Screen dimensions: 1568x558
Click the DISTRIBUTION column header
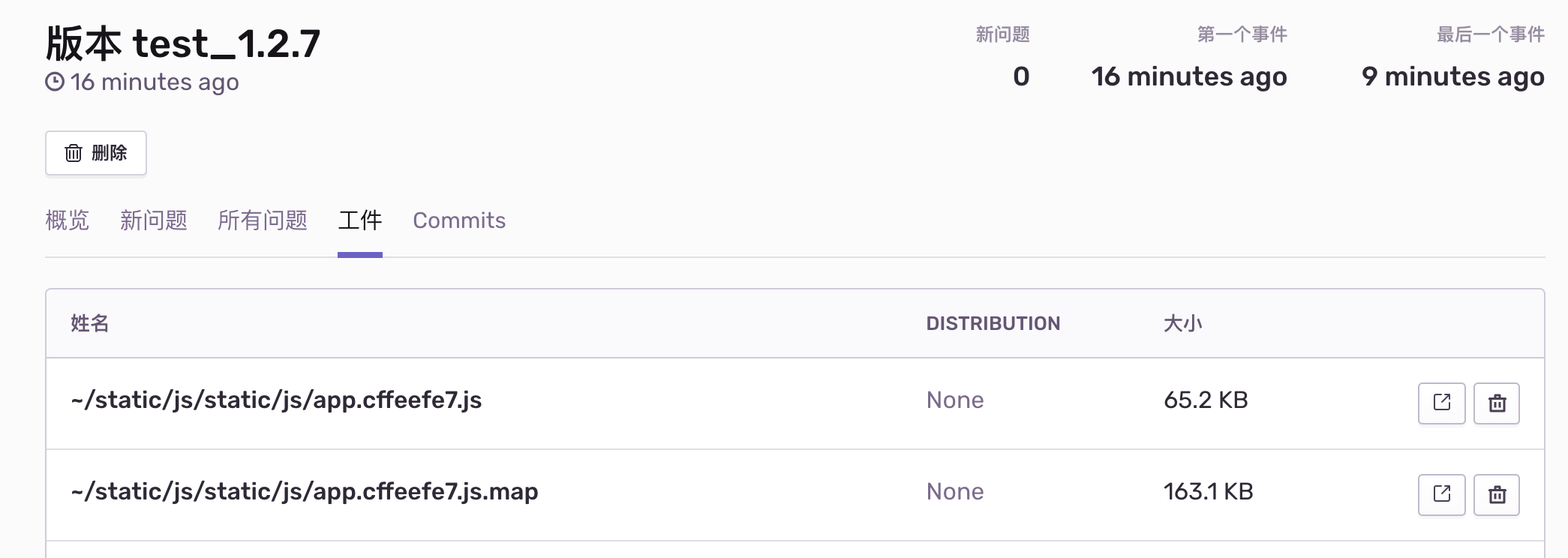click(993, 323)
